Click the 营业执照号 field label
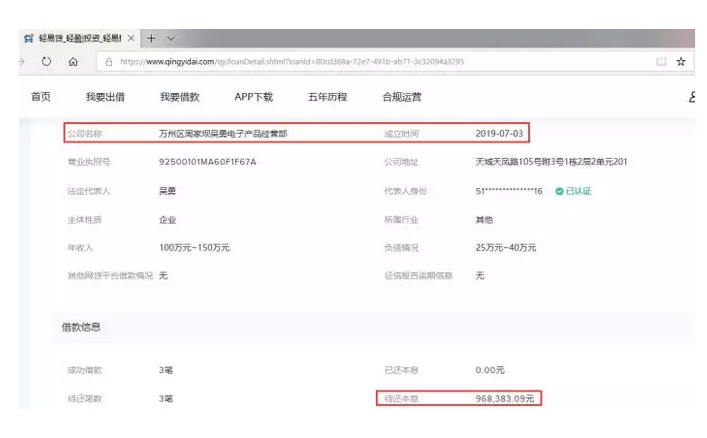The height and width of the screenshot is (438, 707). click(x=89, y=162)
